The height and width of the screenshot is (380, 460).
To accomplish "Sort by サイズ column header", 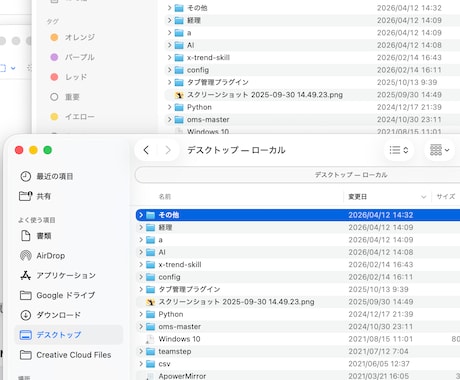I will [x=446, y=197].
